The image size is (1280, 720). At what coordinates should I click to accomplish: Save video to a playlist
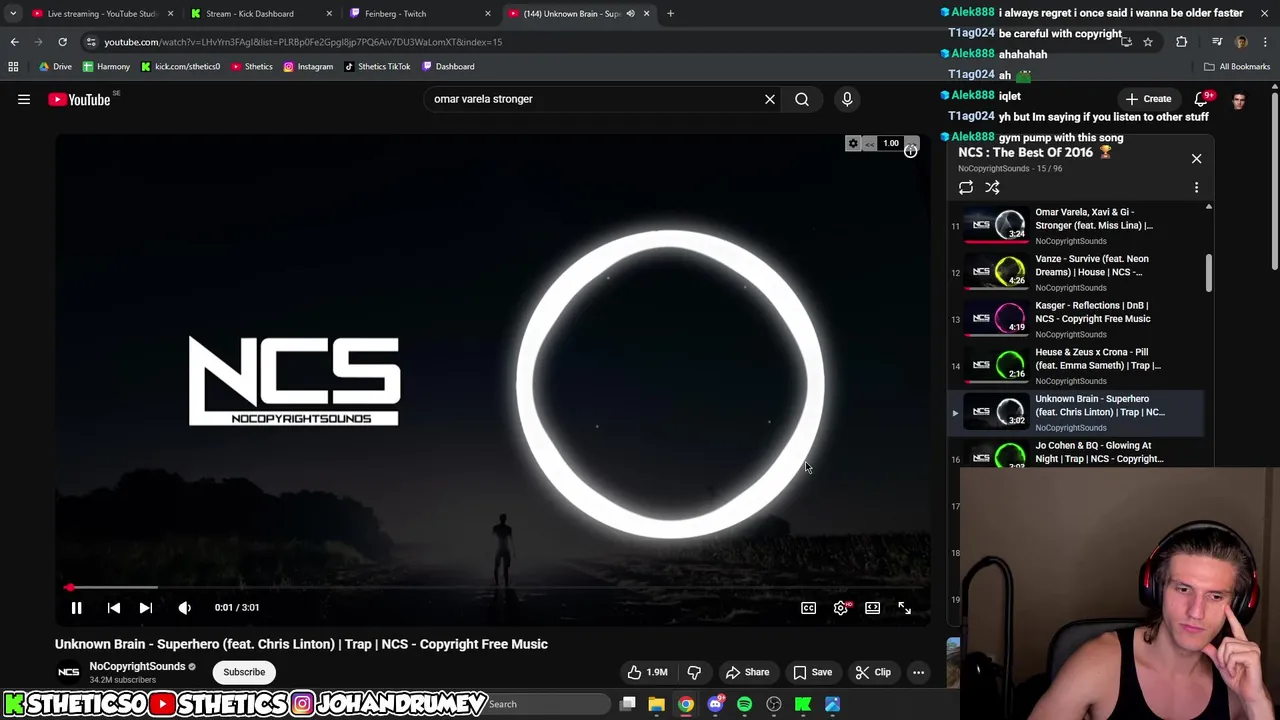[x=812, y=672]
